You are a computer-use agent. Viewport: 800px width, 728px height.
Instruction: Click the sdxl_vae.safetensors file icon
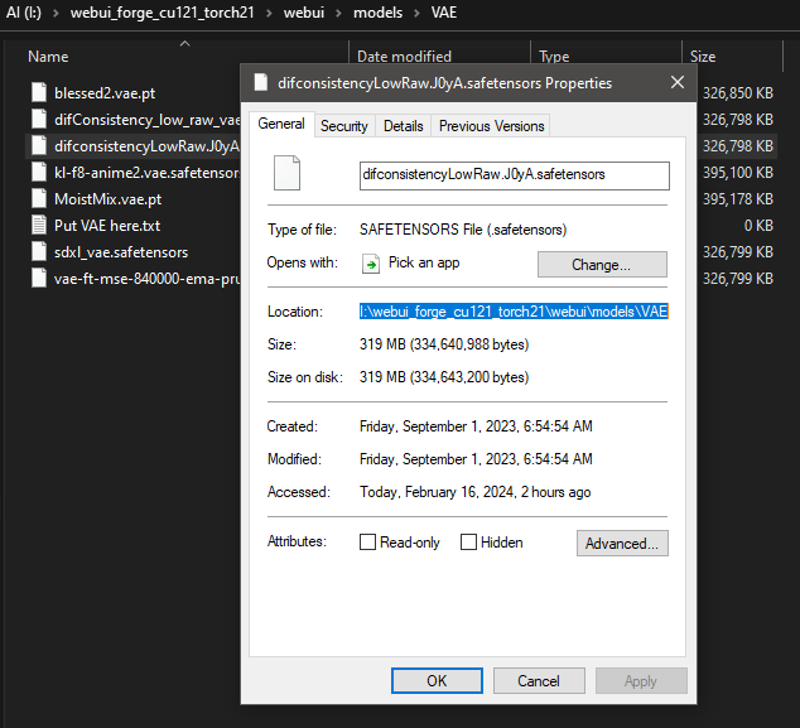(x=39, y=252)
